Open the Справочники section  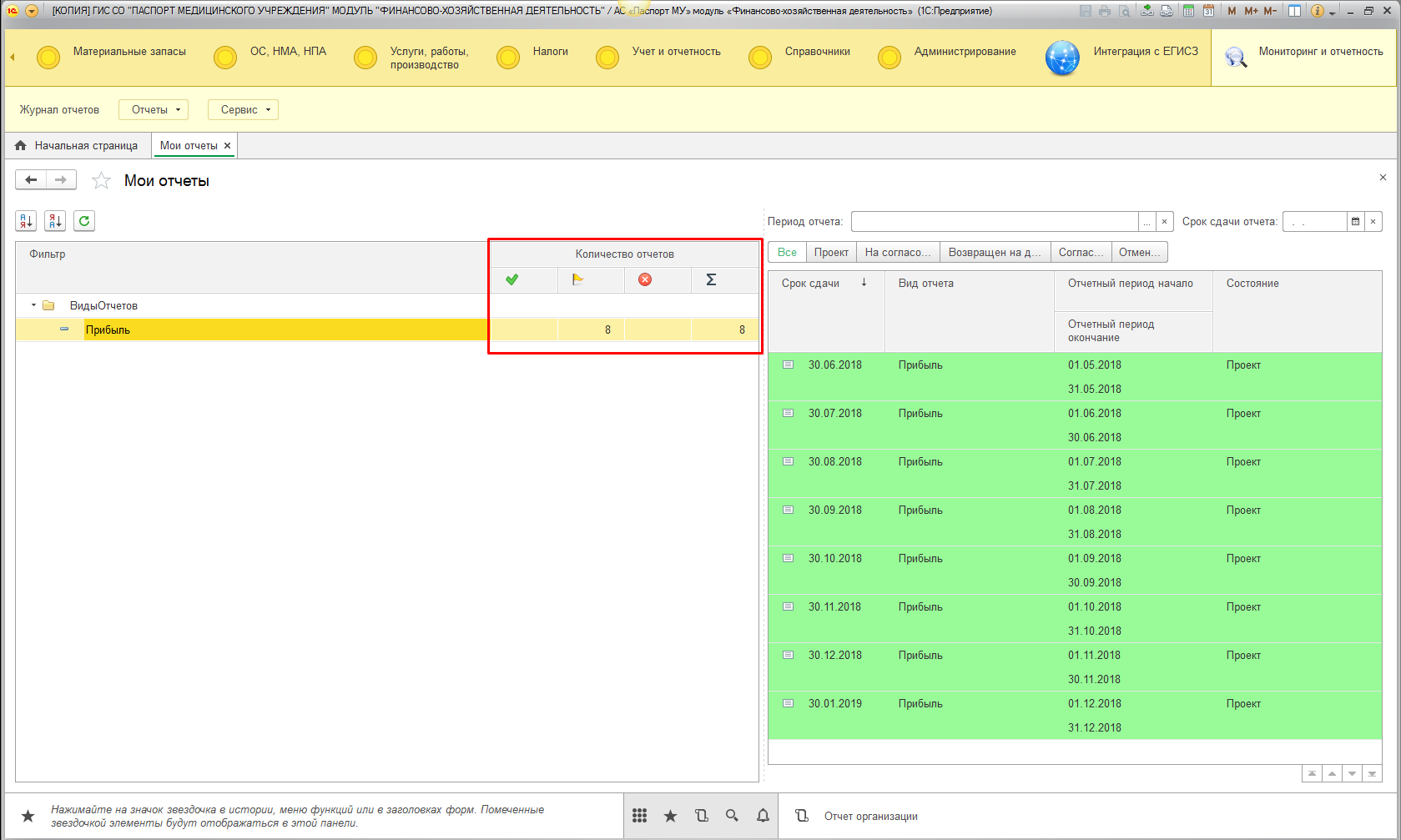tap(817, 52)
